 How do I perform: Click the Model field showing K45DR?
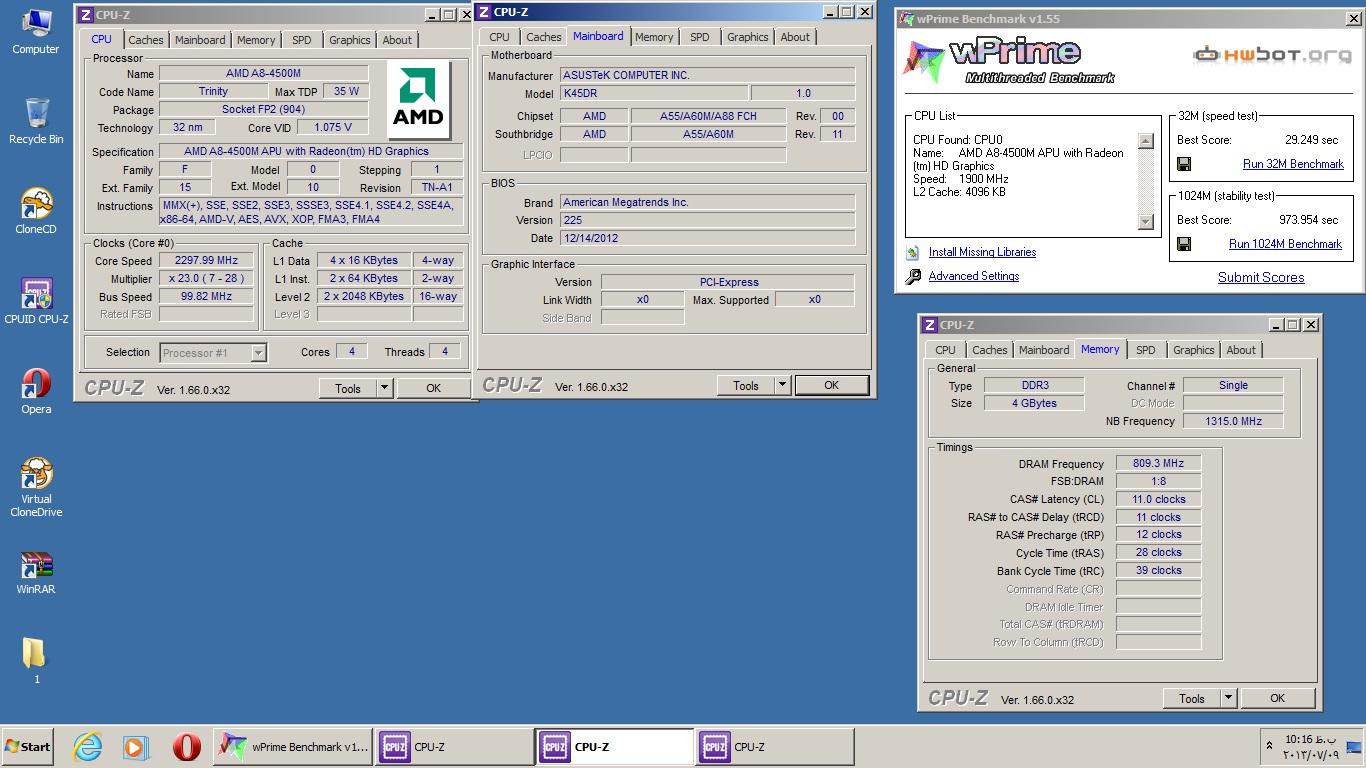654,94
